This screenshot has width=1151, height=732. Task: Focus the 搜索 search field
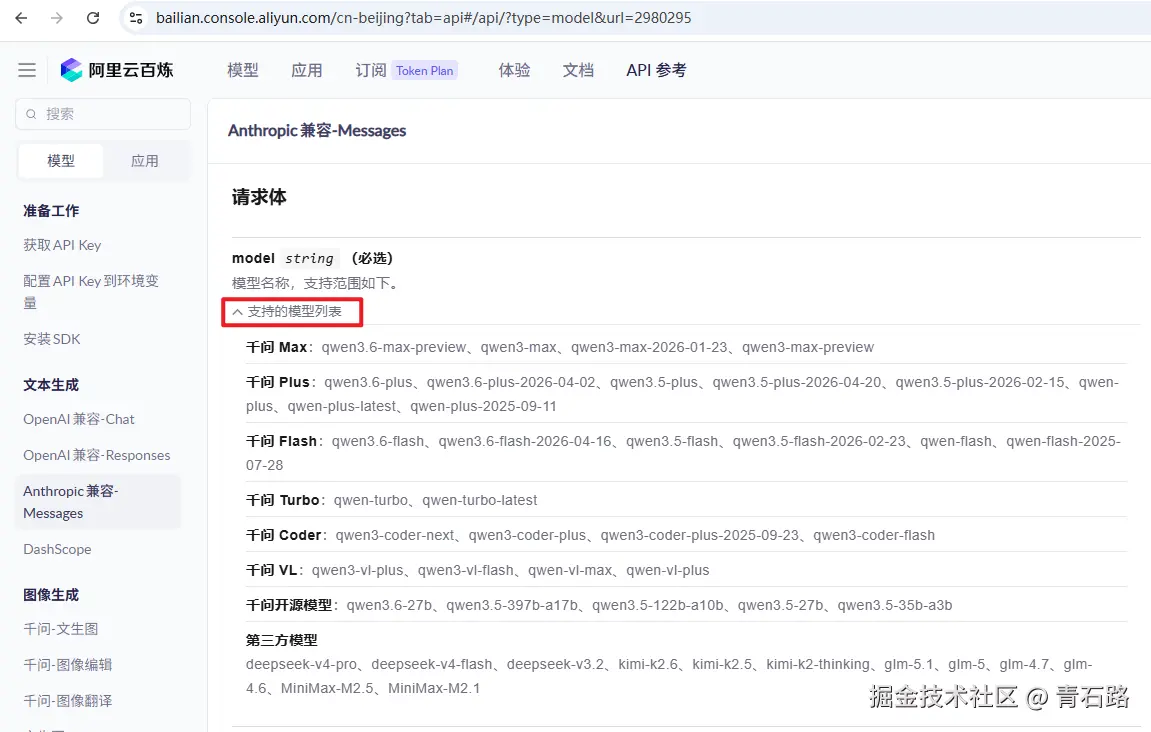(103, 114)
